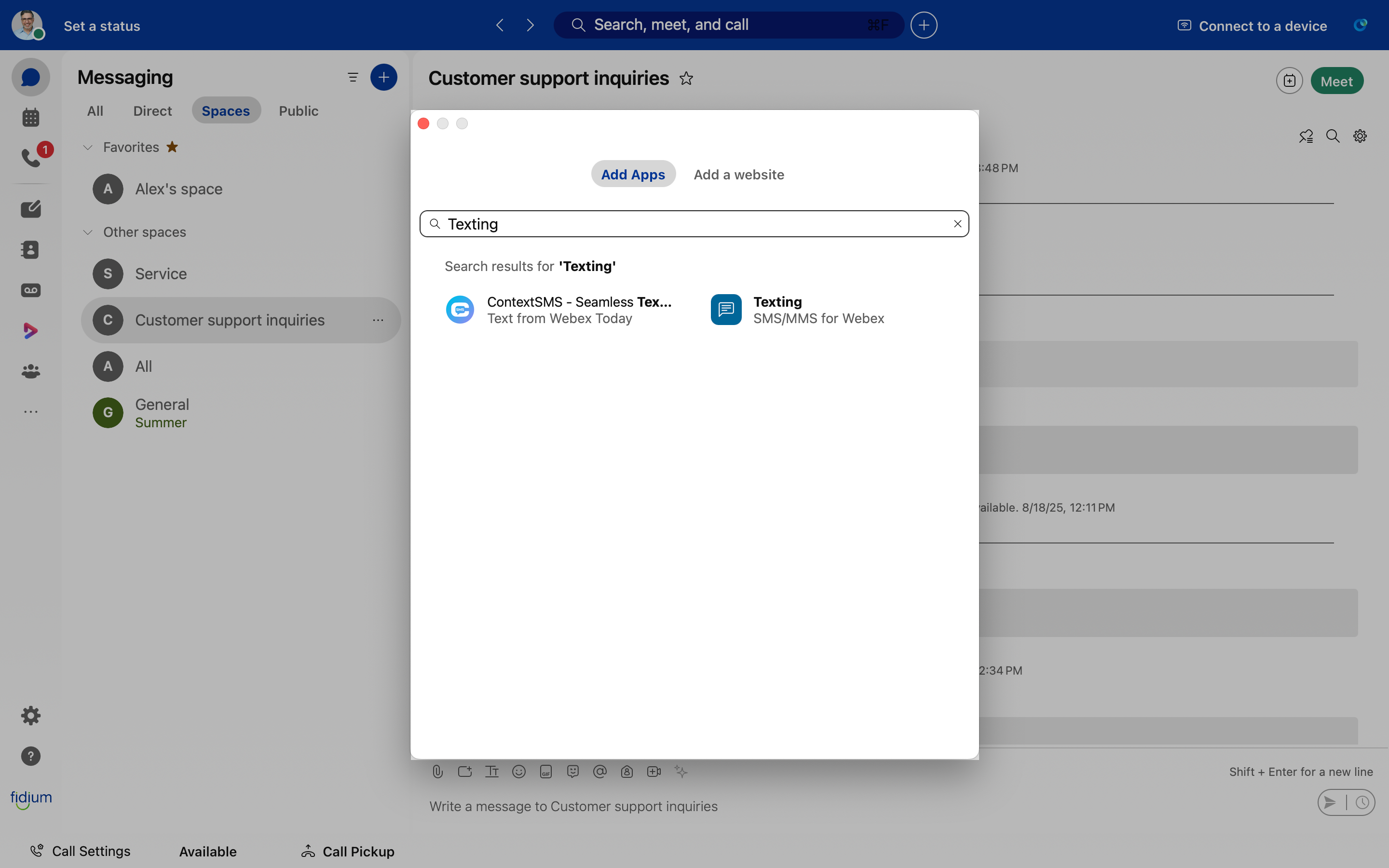
Task: Open the Teams icon in sidebar
Action: [30, 371]
